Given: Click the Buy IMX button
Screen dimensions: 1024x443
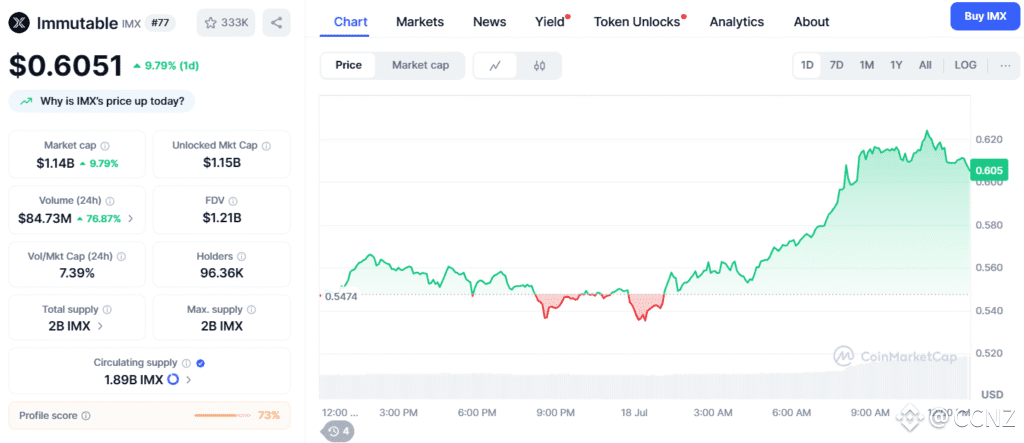Looking at the screenshot, I should 984,16.
